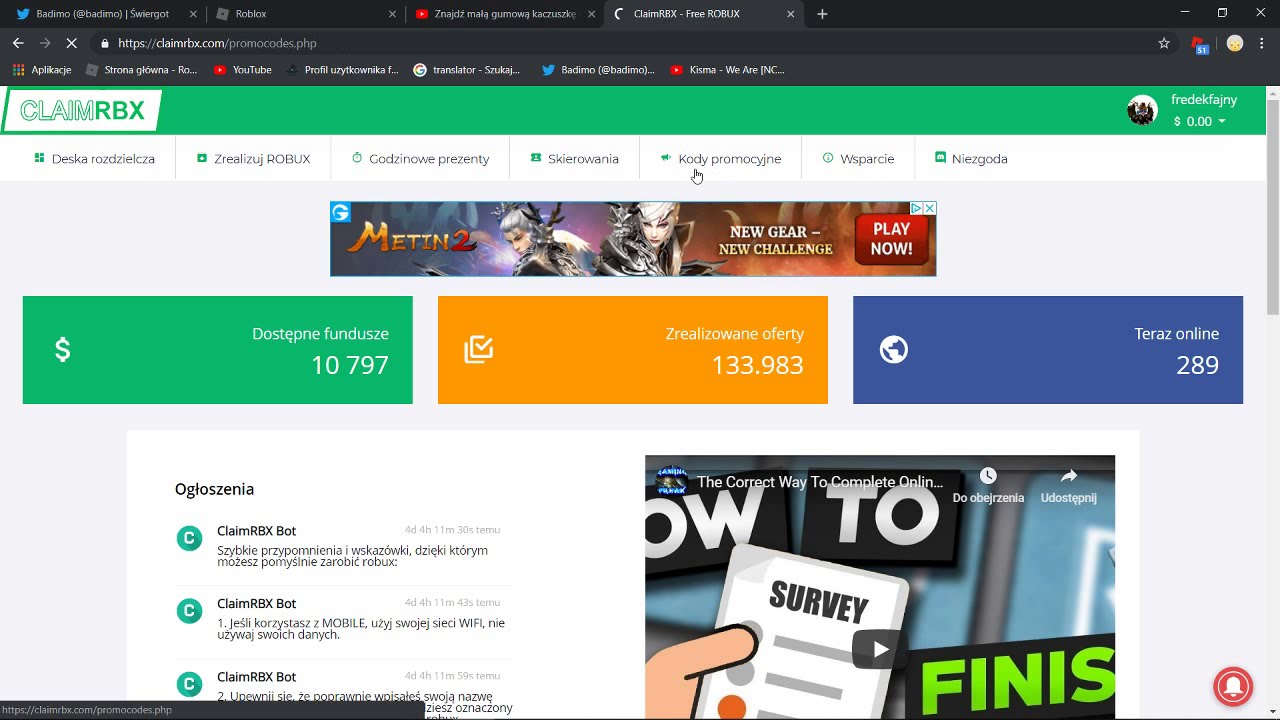Image resolution: width=1280 pixels, height=720 pixels.
Task: Open the Badimo Twitter bookmark
Action: pyautogui.click(x=598, y=70)
